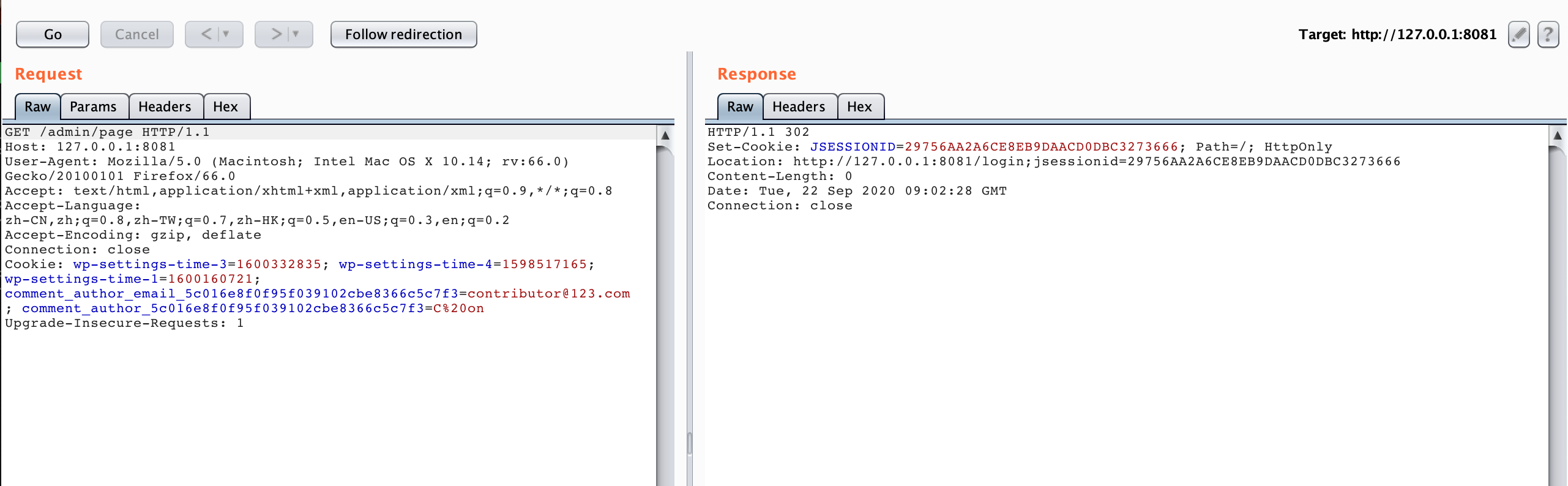The width and height of the screenshot is (1568, 486).
Task: Click the Location header line in response
Action: point(1053,162)
